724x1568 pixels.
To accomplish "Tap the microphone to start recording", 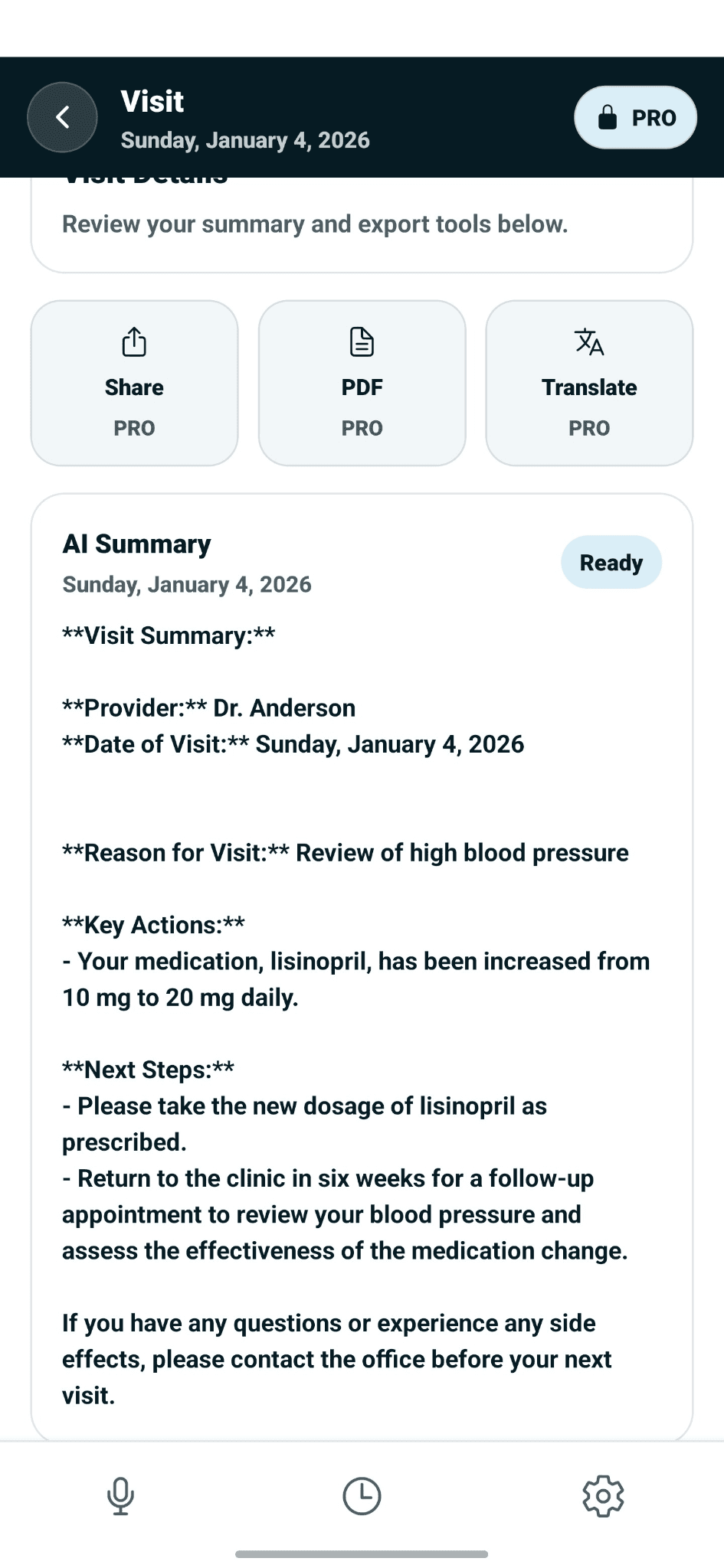I will coord(120,1494).
